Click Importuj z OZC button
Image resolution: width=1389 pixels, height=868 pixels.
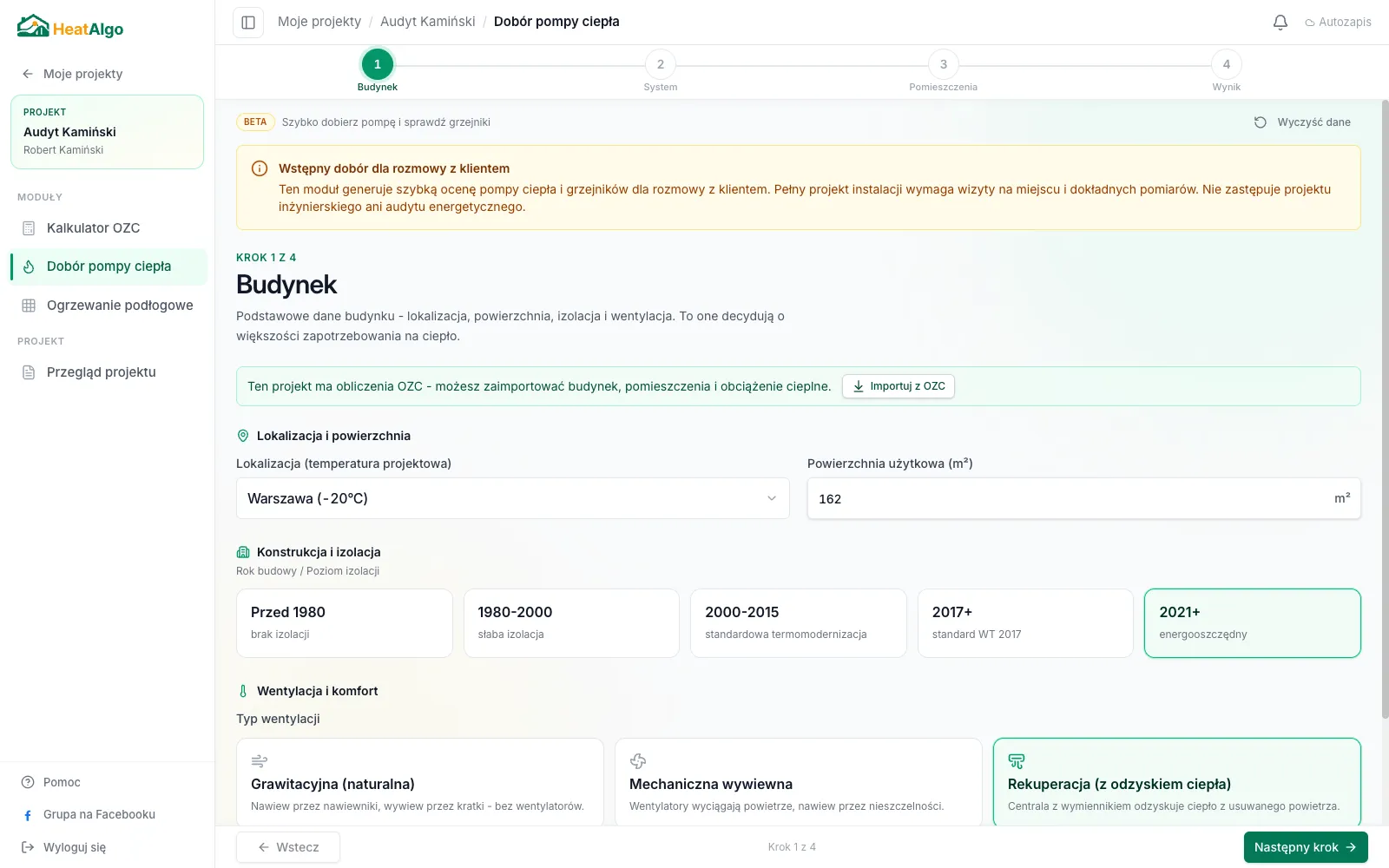point(899,386)
